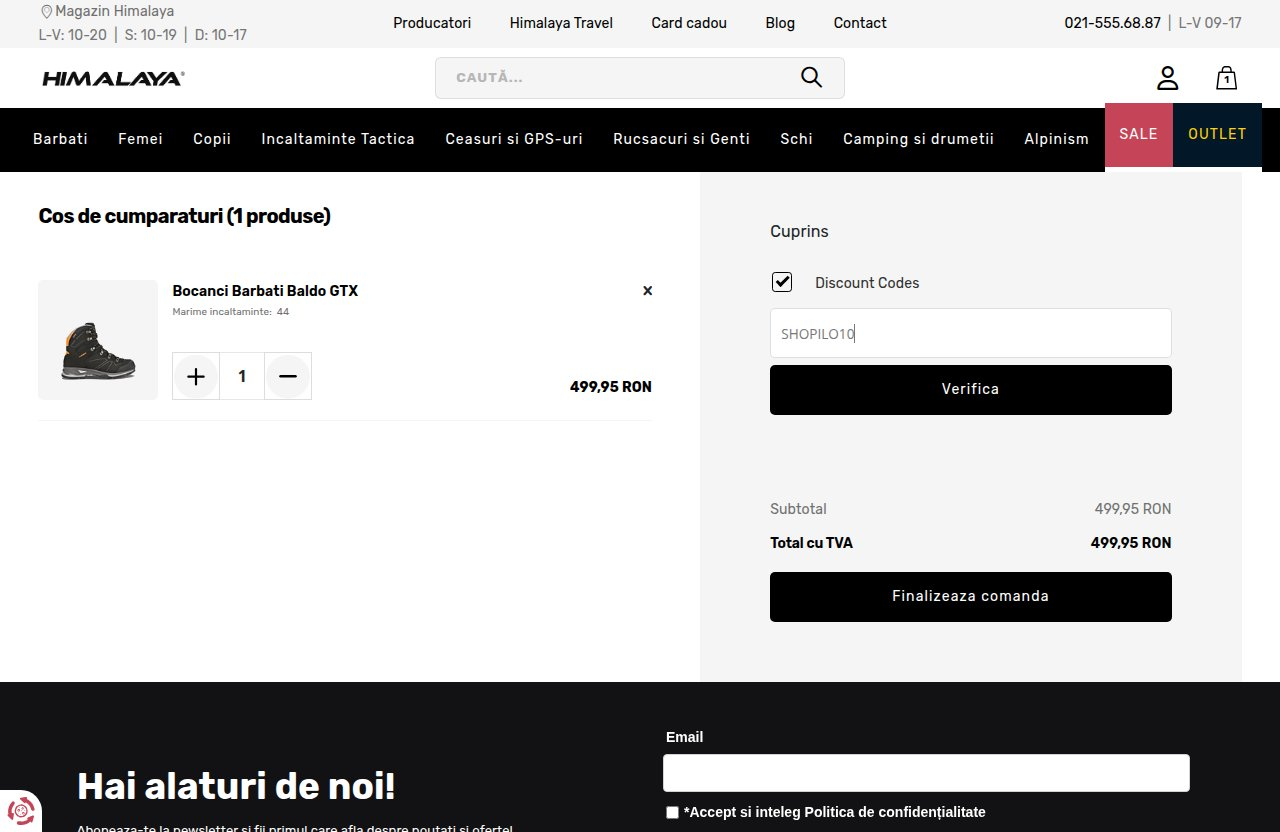
Task: Open Bocanci Barbati Baldo GTX product title
Action: (265, 291)
